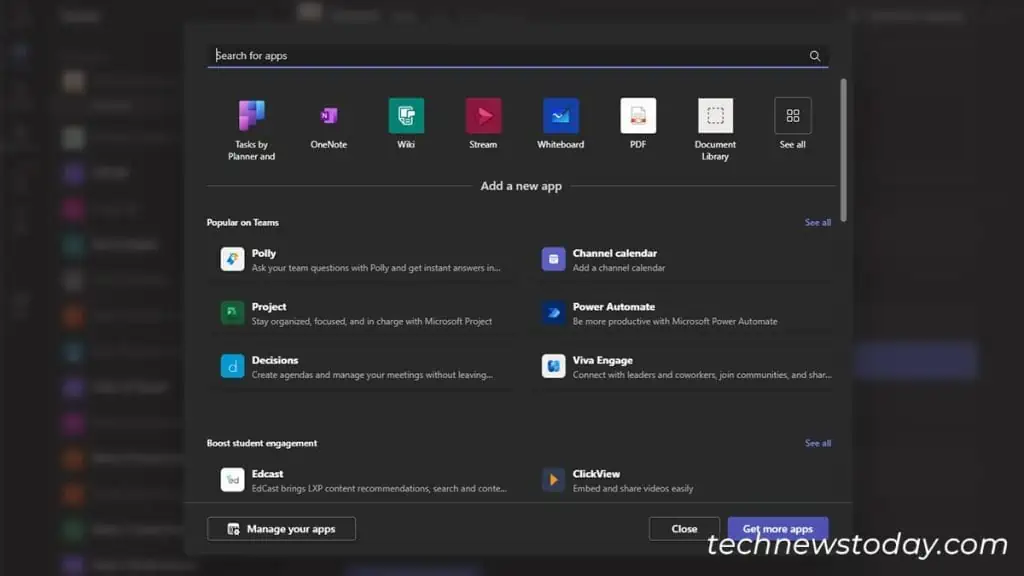Select the Tasks by Planner app icon
Viewport: 1024px width, 576px height.
[x=250, y=115]
